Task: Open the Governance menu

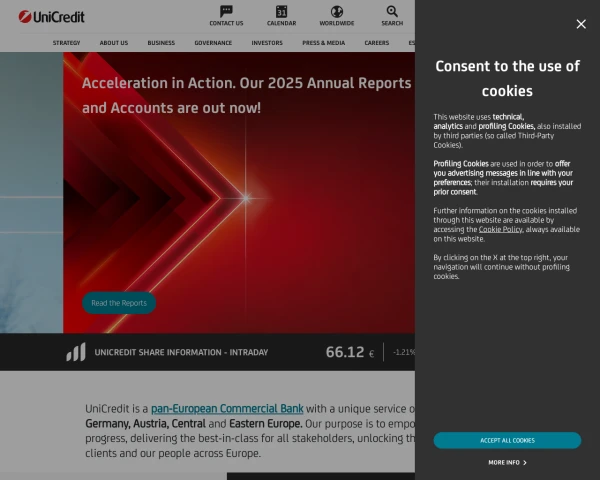Action: 213,42
